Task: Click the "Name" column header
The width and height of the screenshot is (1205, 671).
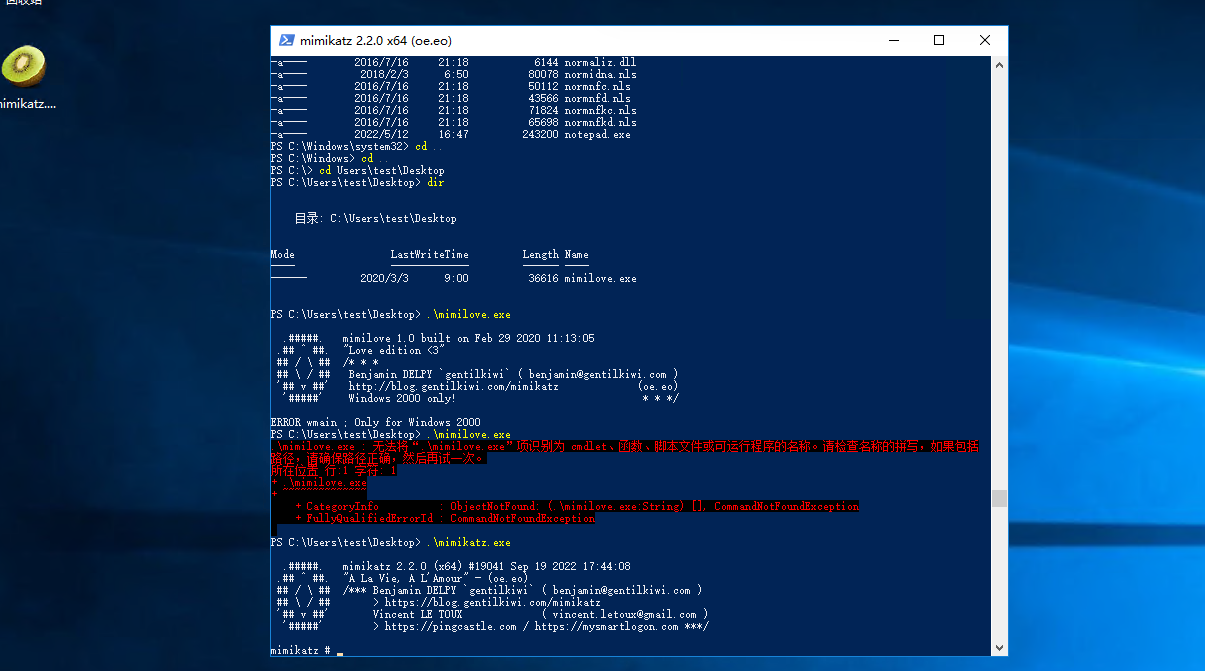Action: pyautogui.click(x=576, y=254)
